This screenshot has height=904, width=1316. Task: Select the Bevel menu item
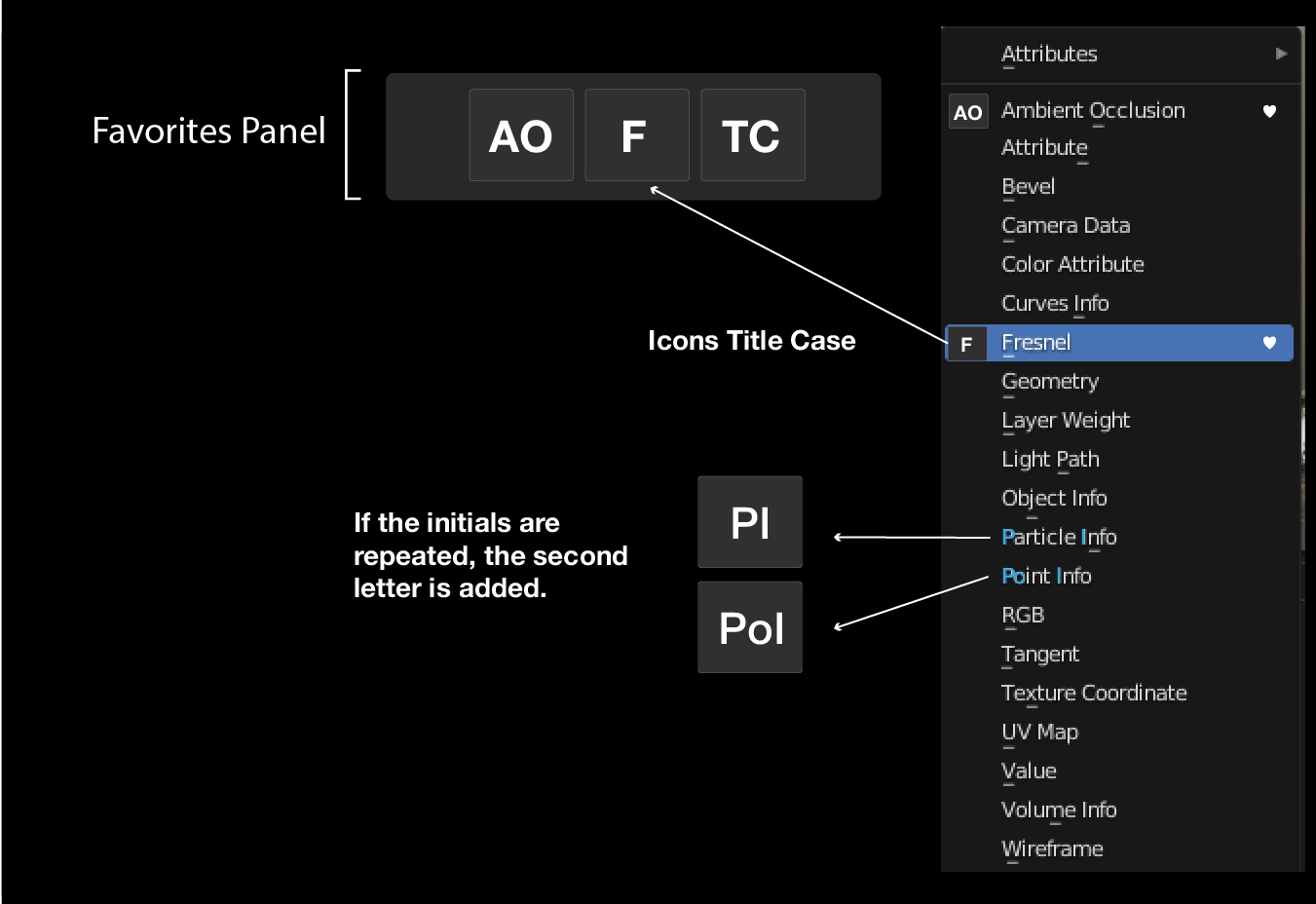click(1120, 186)
